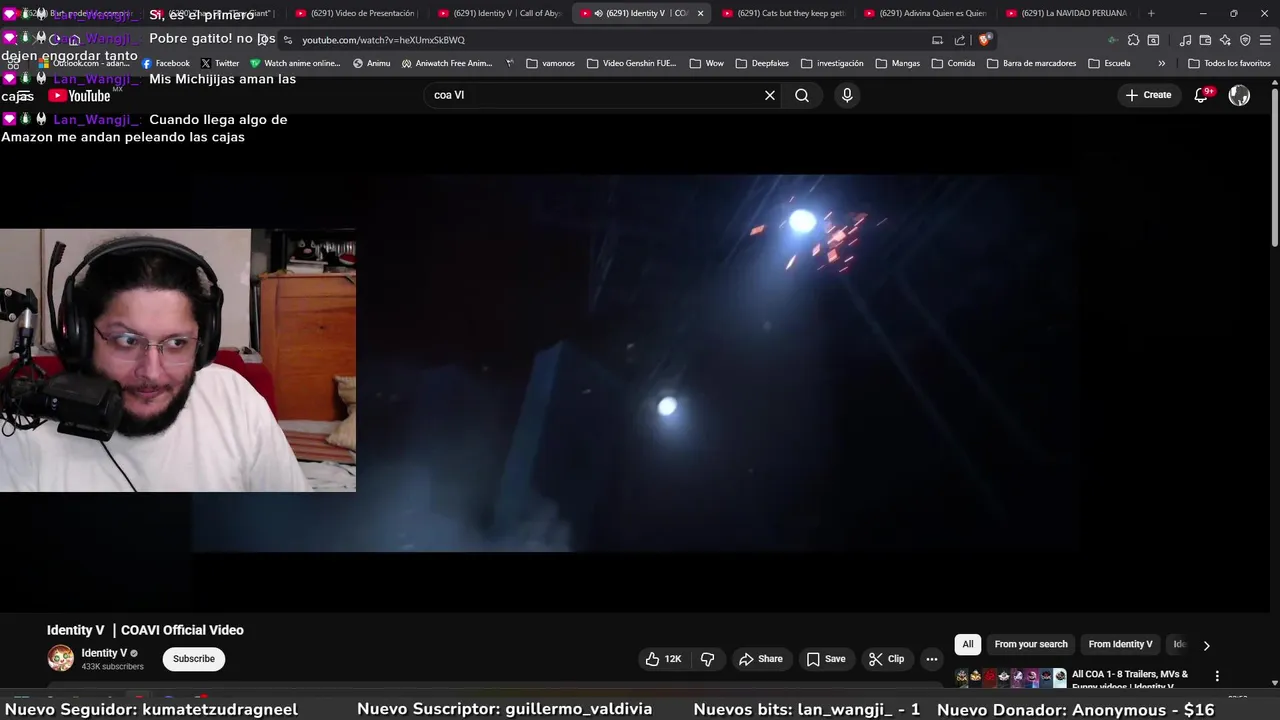
Task: Select the From Identity V chip
Action: [1120, 644]
